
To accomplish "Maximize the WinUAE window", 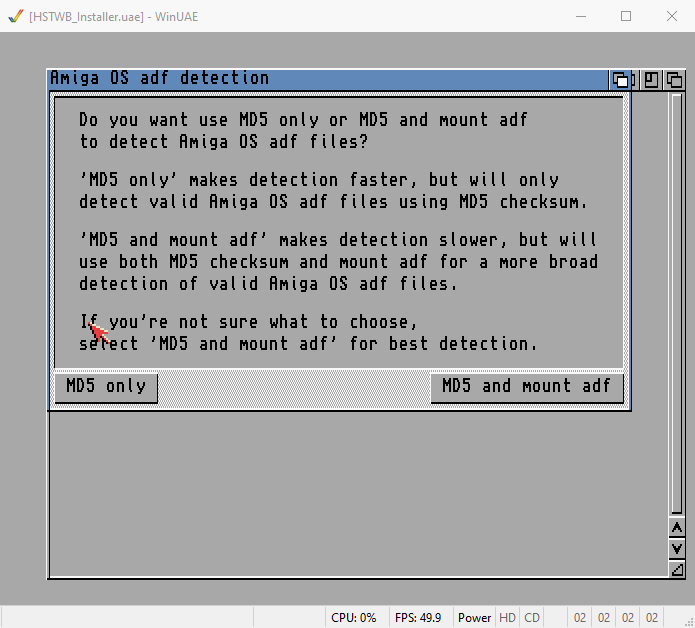I will click(x=626, y=16).
